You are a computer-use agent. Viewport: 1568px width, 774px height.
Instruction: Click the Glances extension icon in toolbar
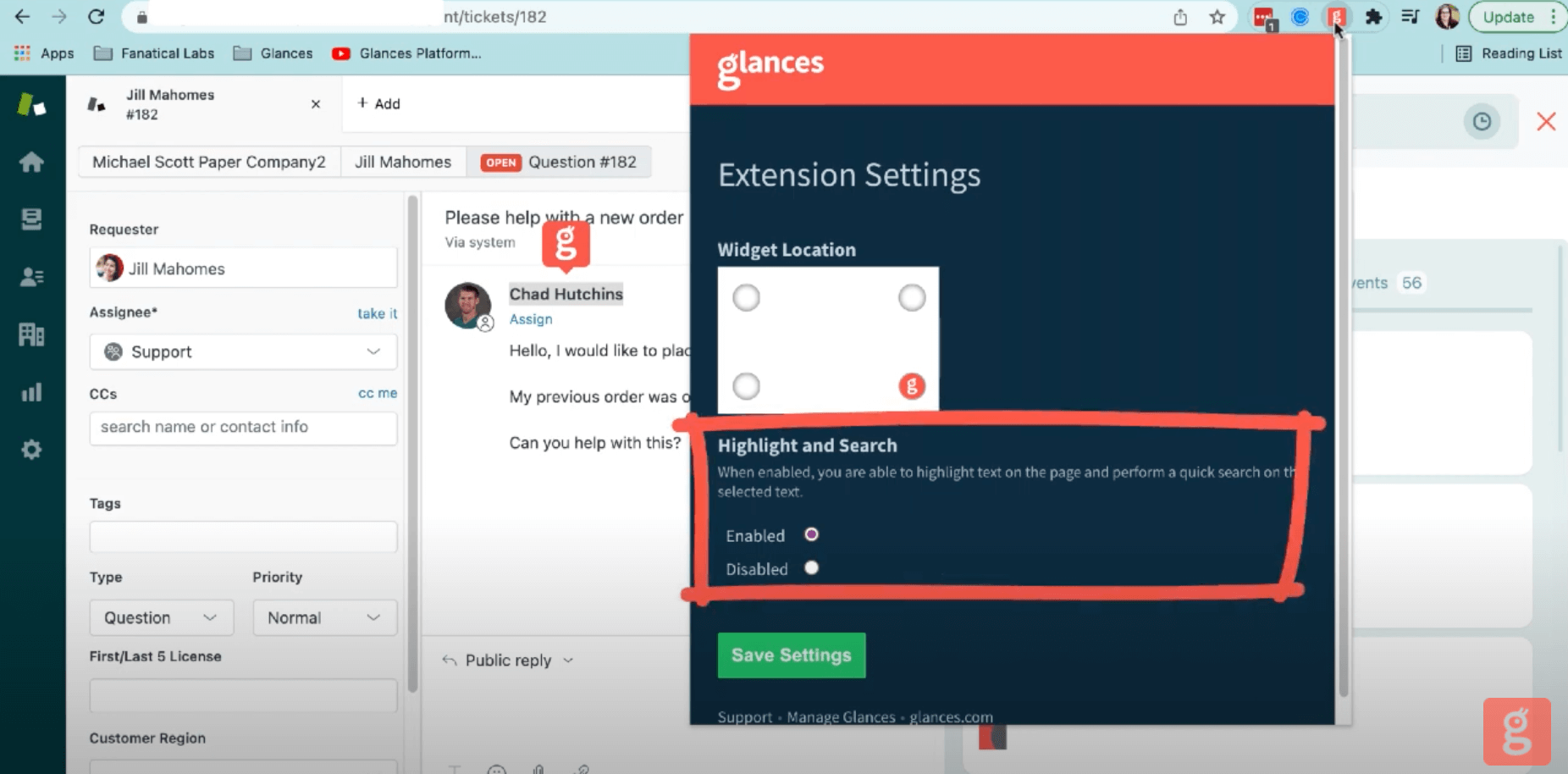pyautogui.click(x=1336, y=17)
